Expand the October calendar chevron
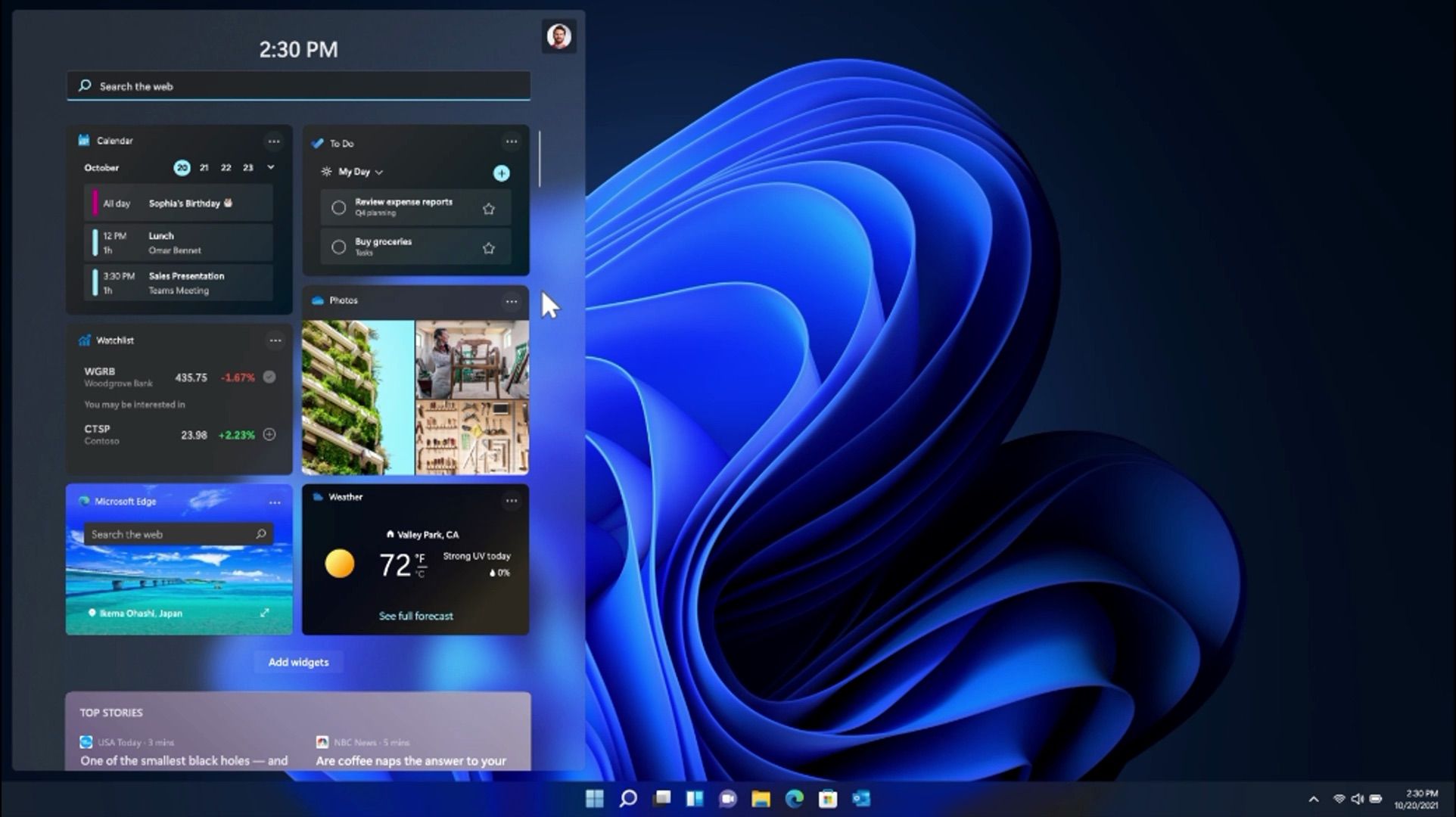The height and width of the screenshot is (817, 1456). pyautogui.click(x=271, y=167)
